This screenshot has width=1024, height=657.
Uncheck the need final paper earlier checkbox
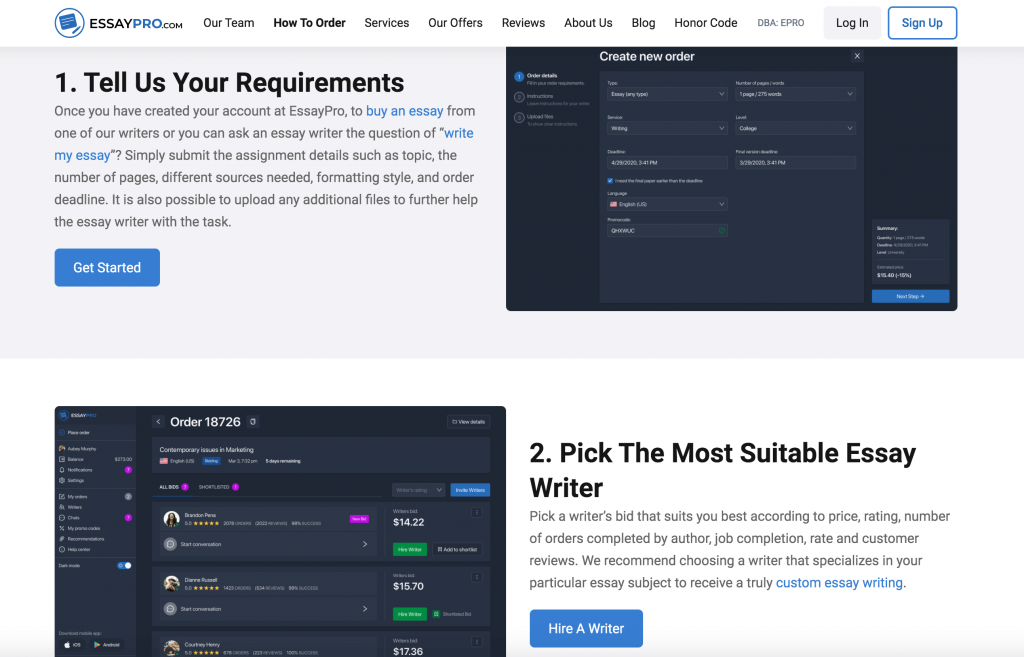(610, 181)
